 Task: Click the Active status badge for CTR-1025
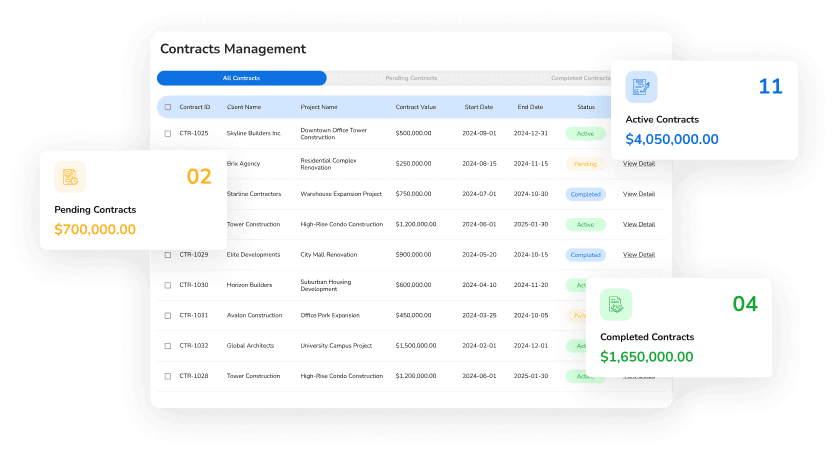[585, 133]
